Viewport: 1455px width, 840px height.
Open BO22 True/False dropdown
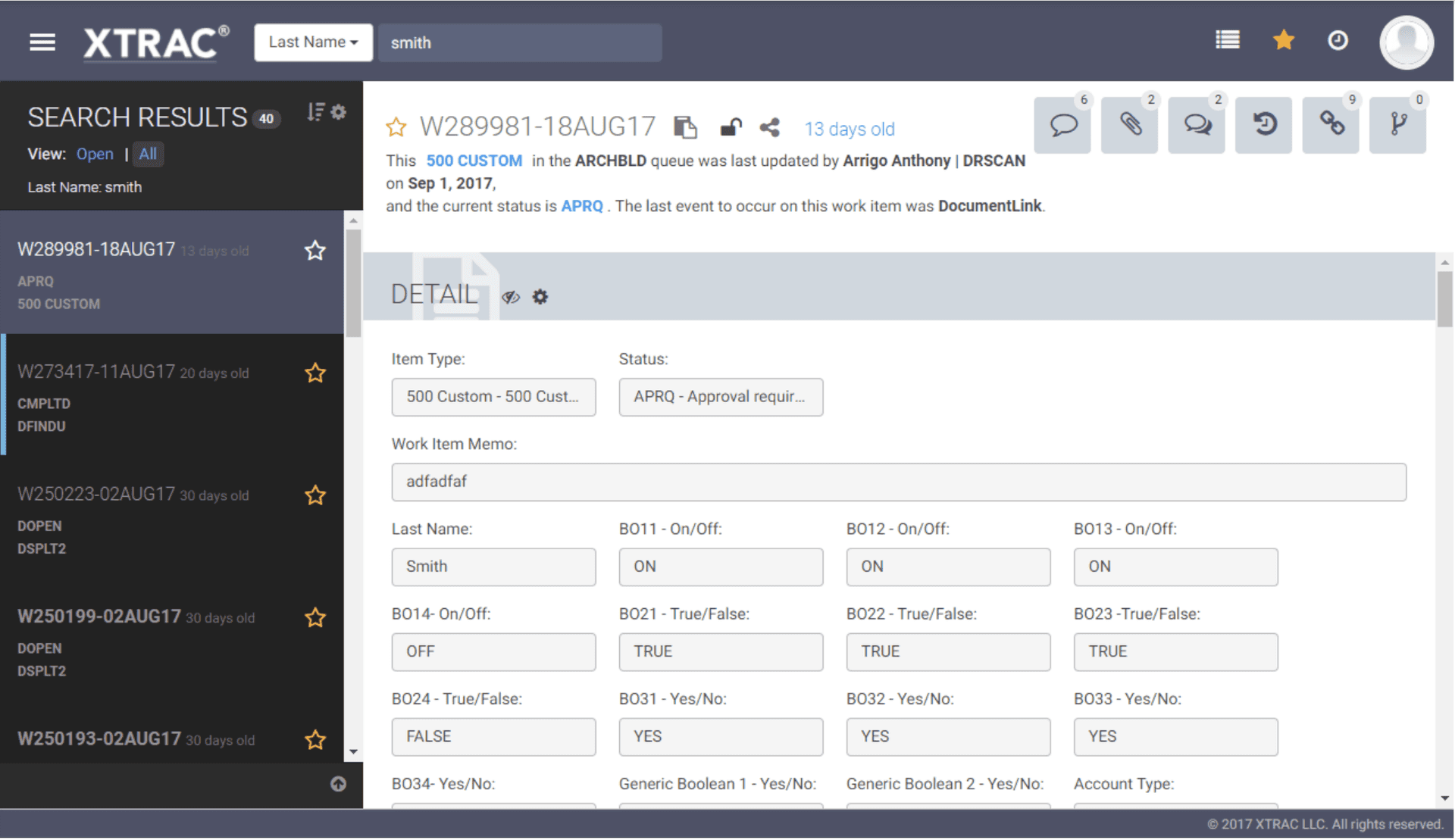click(x=948, y=651)
